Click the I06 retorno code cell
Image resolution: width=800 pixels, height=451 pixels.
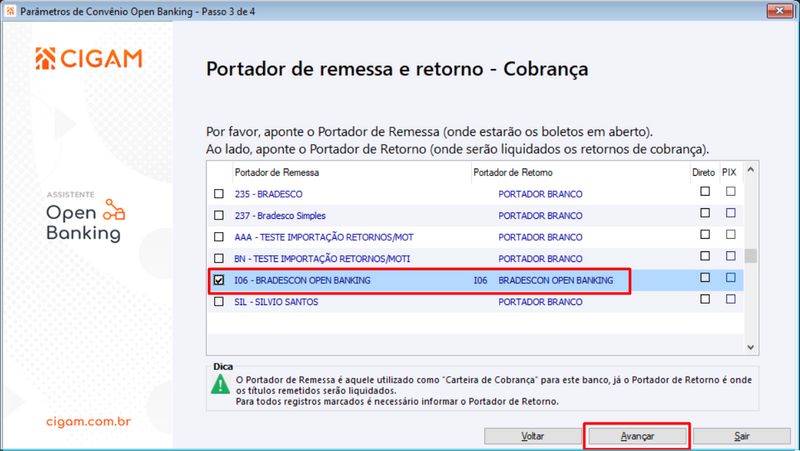click(480, 280)
